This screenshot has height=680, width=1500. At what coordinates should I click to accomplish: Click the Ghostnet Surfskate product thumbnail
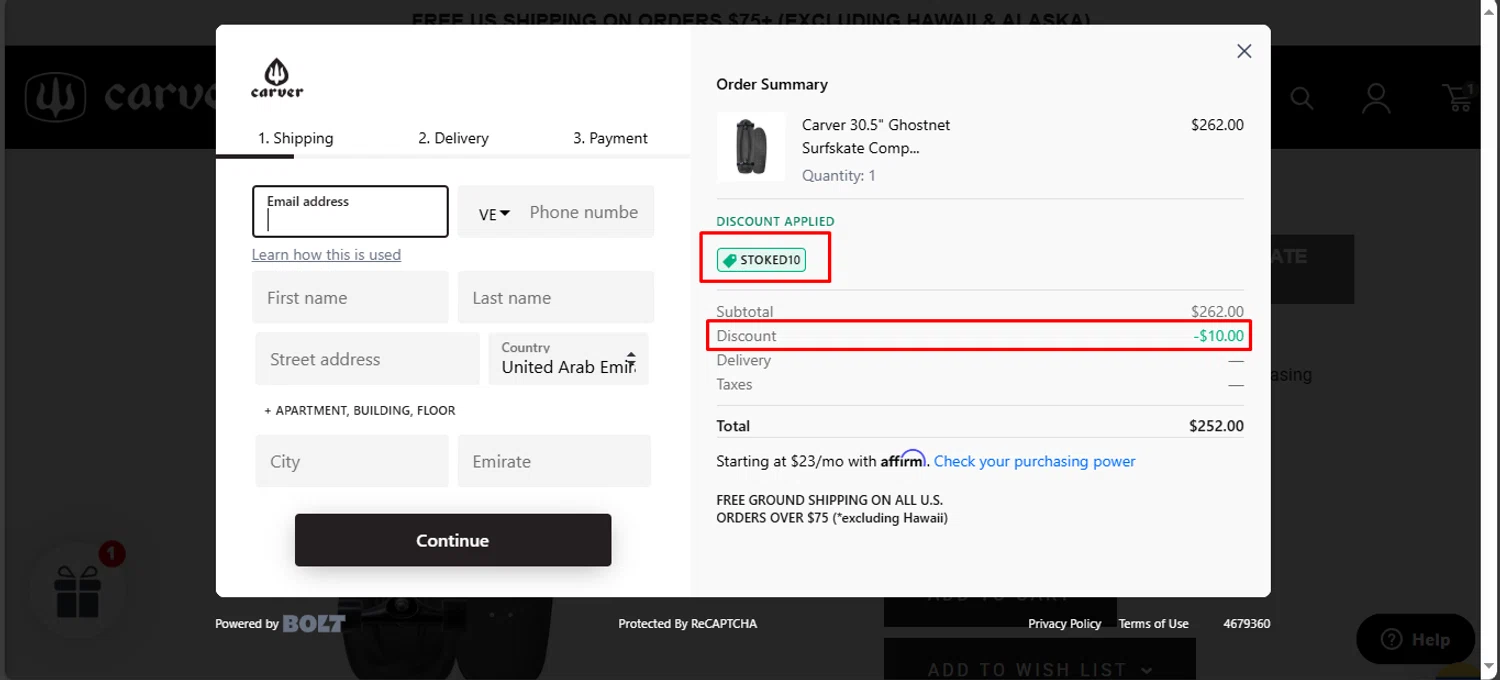click(751, 147)
